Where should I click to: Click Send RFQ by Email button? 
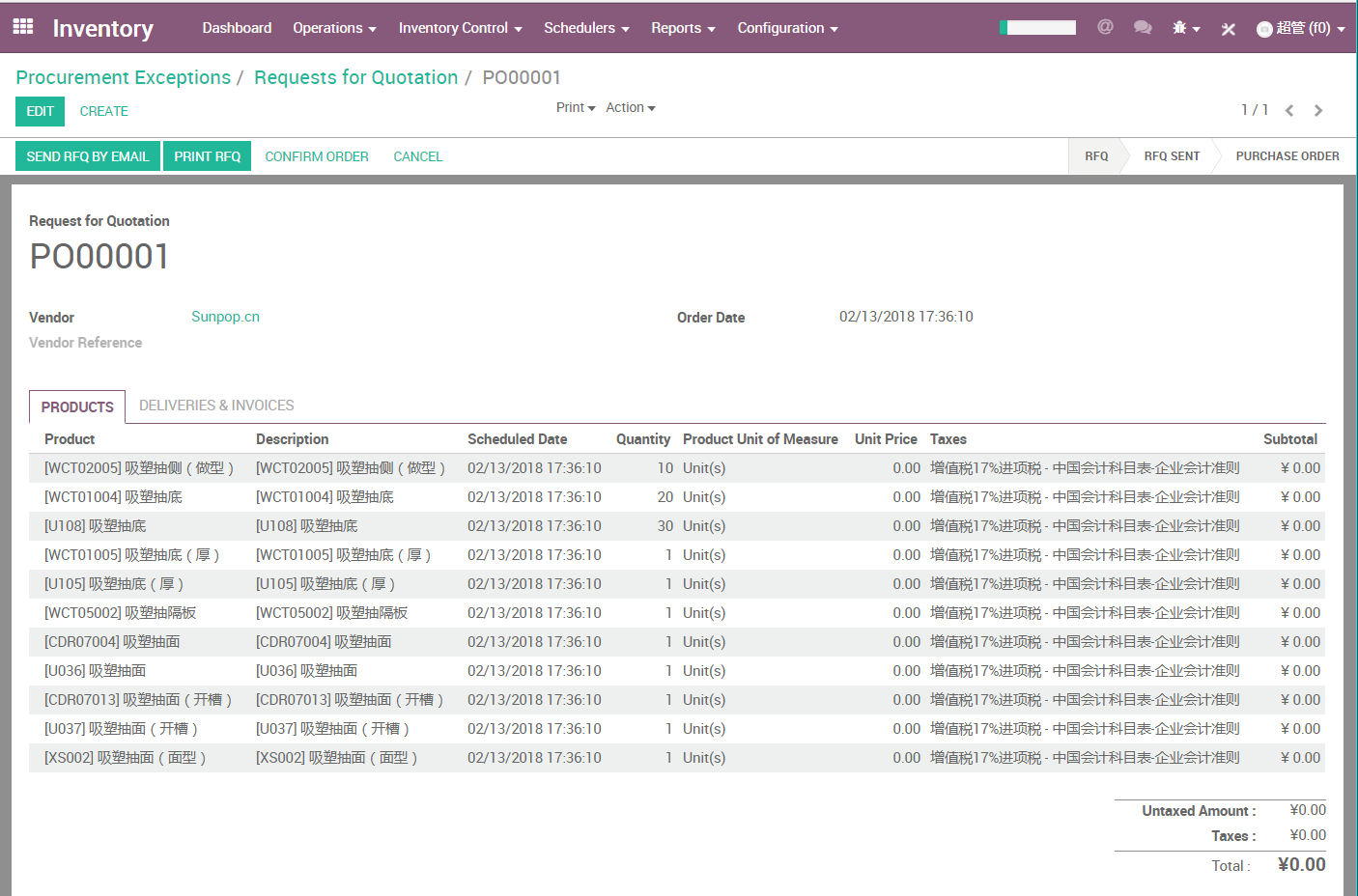[88, 156]
